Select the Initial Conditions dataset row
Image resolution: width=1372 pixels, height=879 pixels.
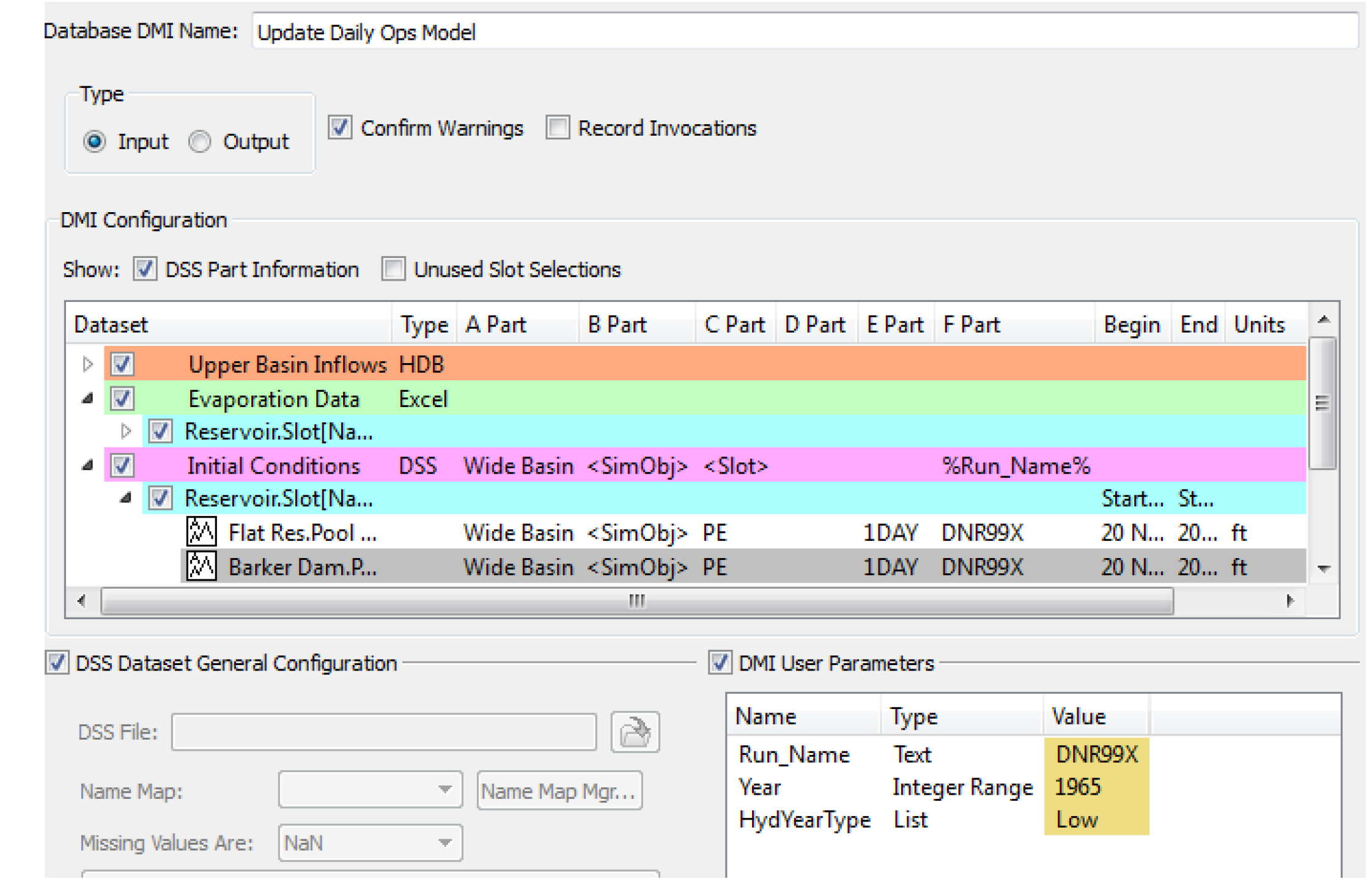pos(273,466)
